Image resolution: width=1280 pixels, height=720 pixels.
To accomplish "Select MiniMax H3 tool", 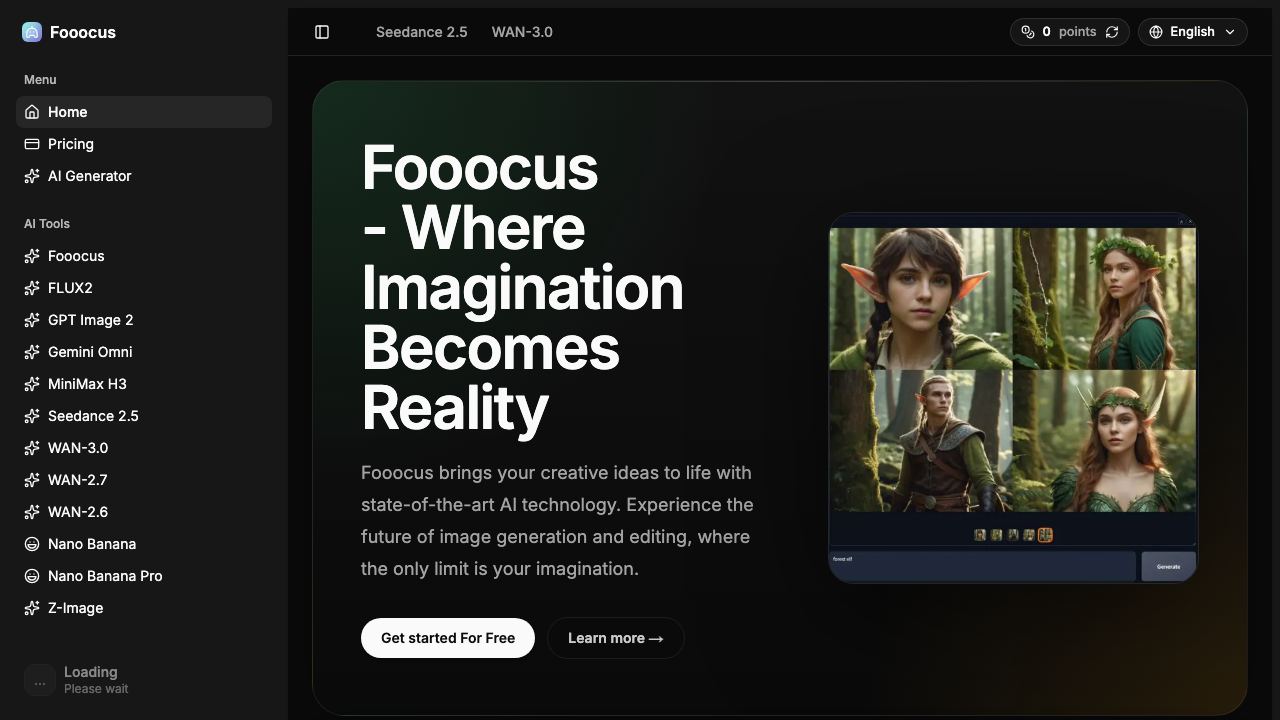I will [144, 384].
